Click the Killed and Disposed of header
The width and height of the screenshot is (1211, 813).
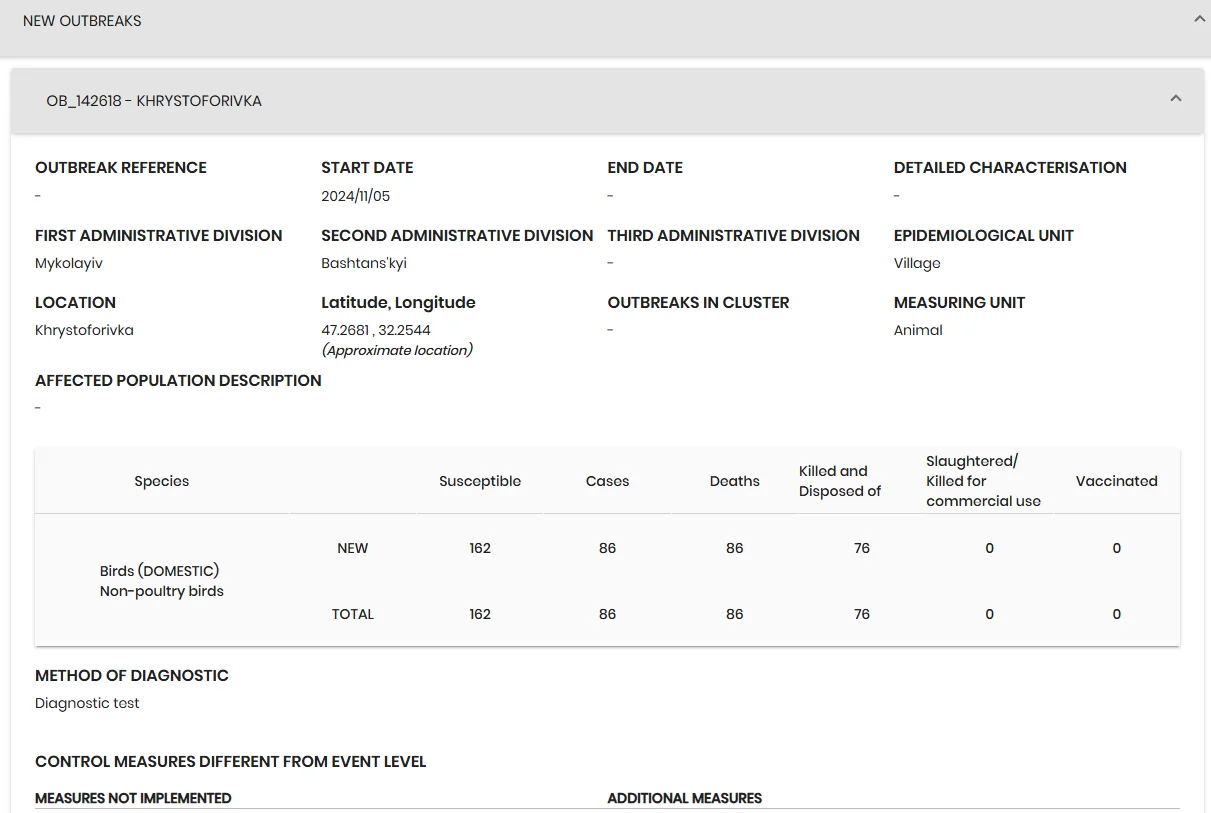[840, 481]
